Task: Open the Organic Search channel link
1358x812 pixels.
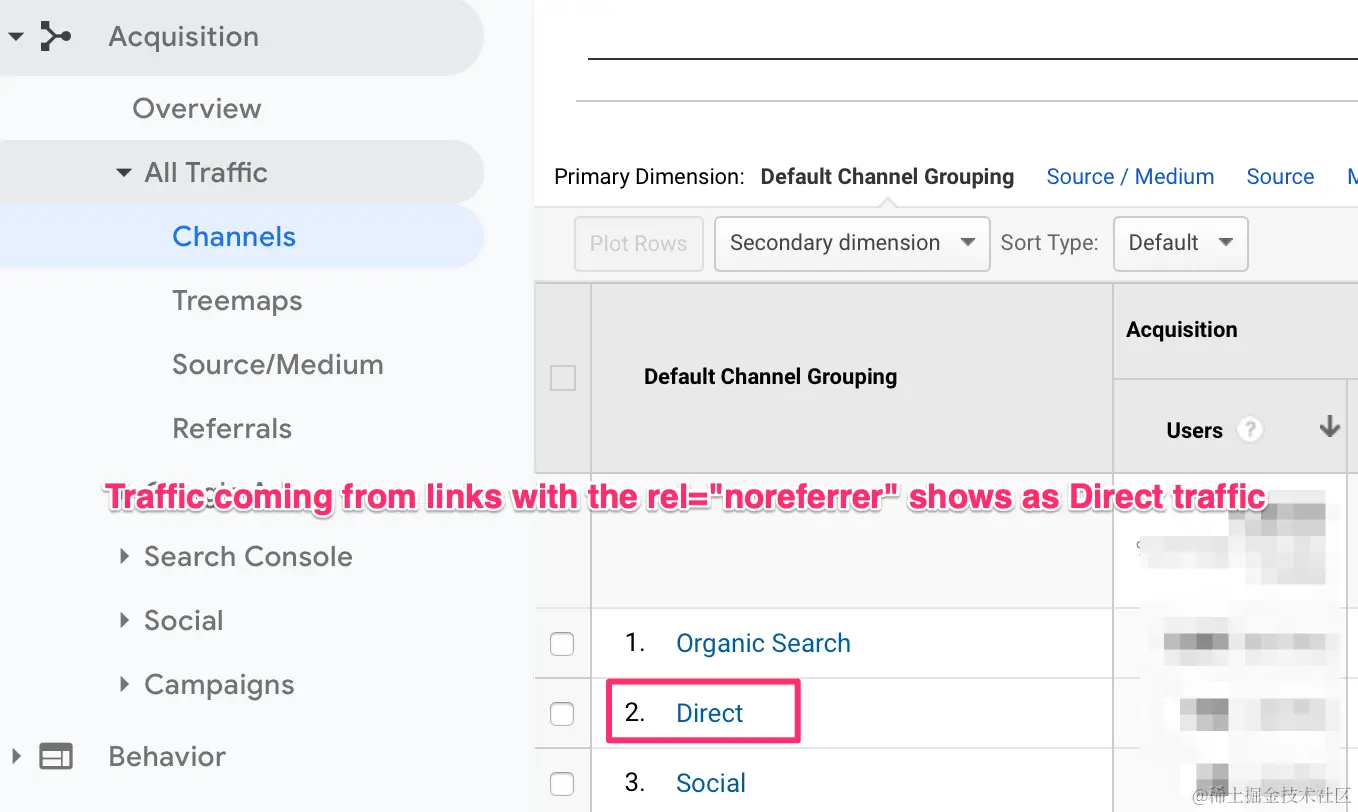Action: [763, 644]
